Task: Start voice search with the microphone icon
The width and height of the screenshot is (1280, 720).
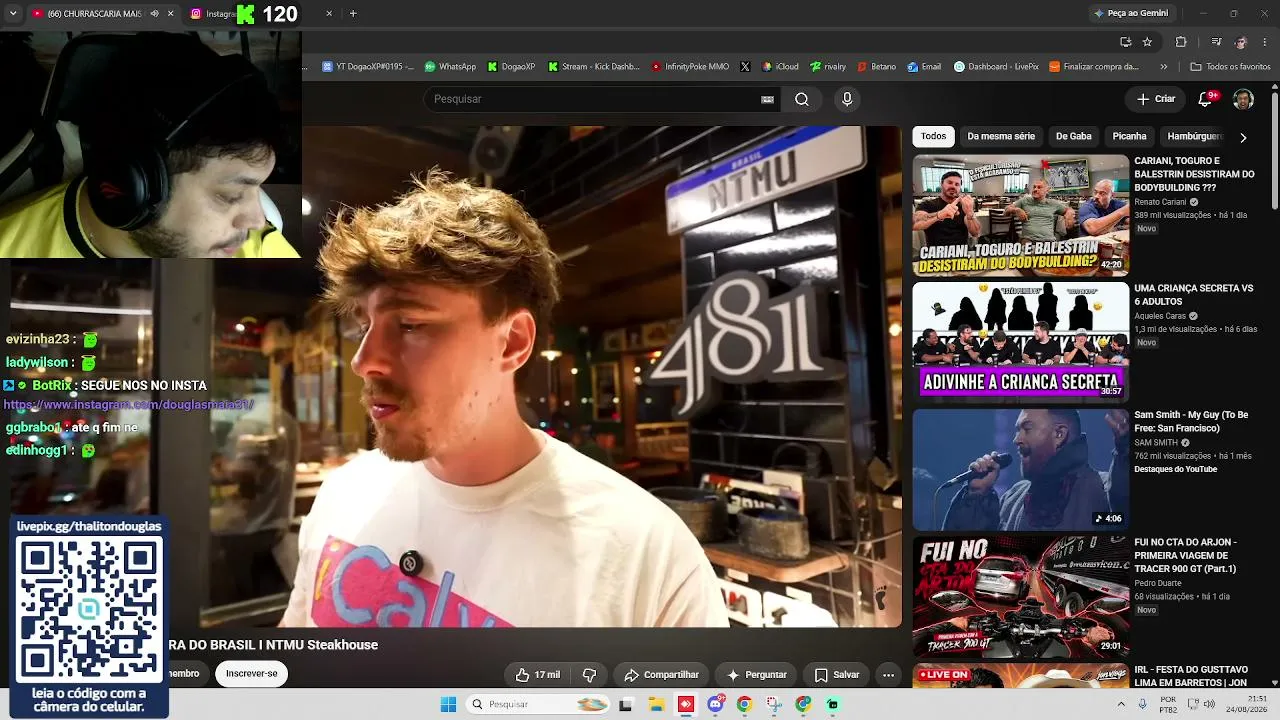Action: [847, 99]
